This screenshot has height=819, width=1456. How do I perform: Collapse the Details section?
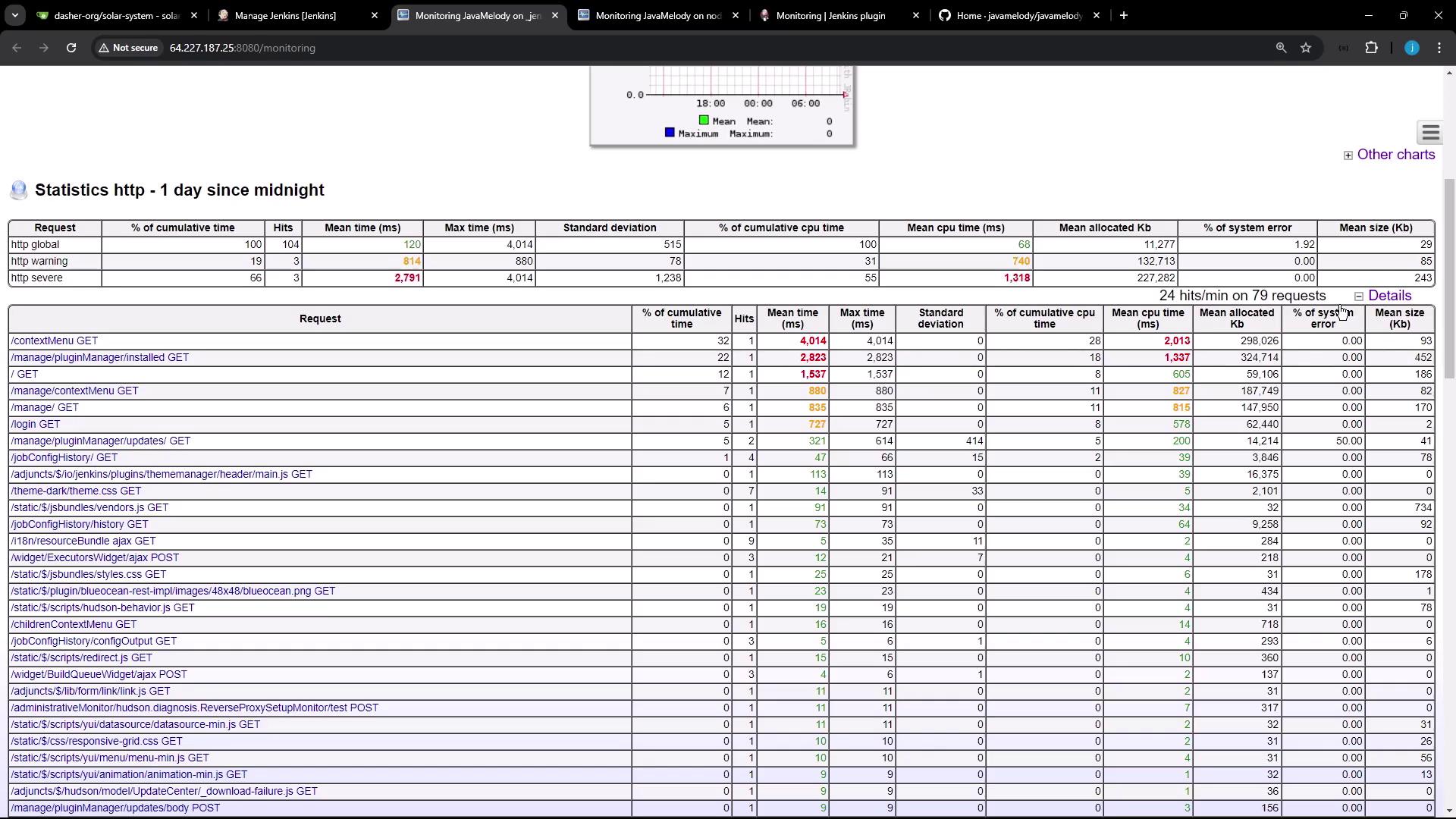click(1389, 296)
